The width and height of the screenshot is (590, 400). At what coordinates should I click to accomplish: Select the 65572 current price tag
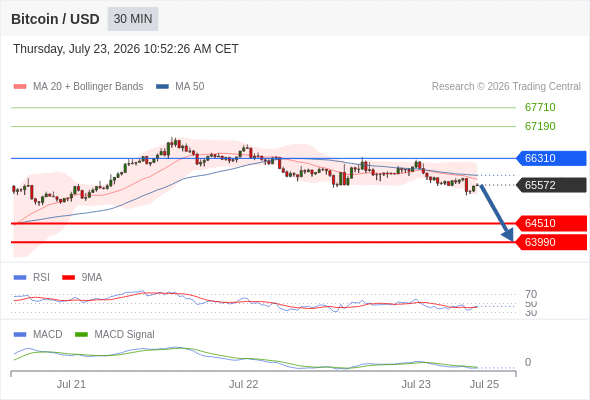point(551,185)
